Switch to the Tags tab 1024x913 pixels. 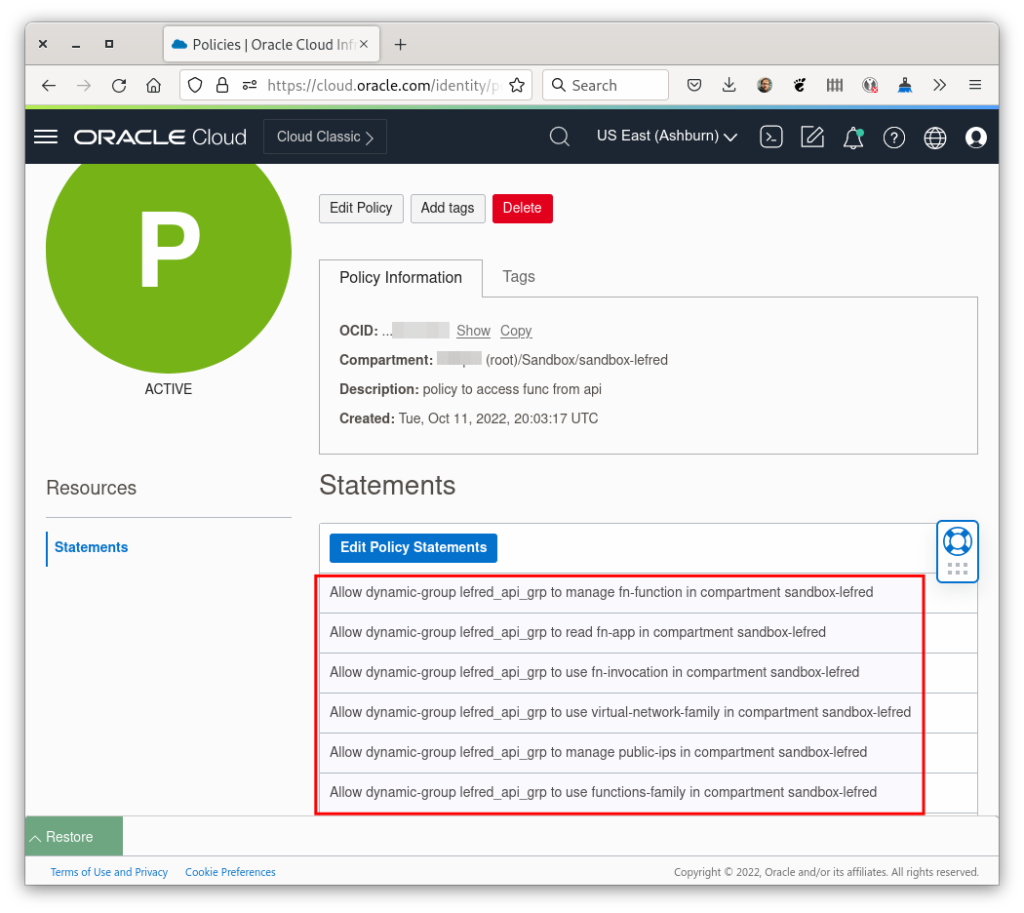click(519, 276)
